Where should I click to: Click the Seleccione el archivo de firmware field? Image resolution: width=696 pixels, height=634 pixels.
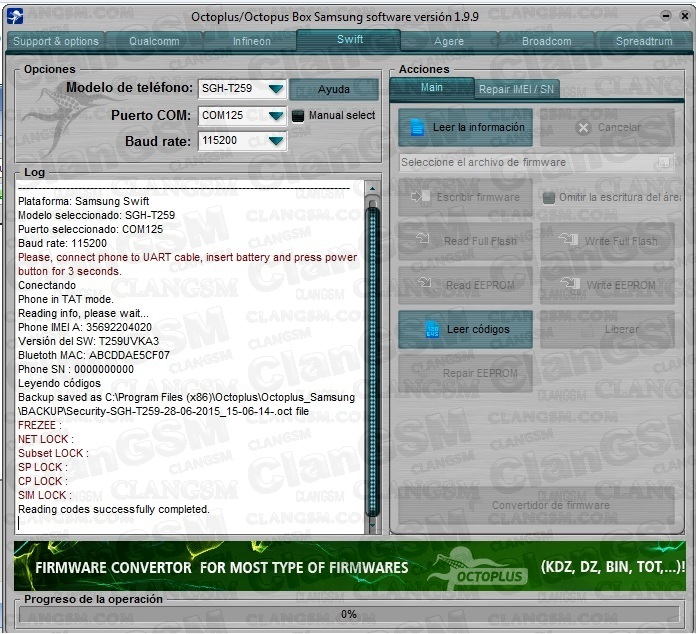[x=536, y=162]
